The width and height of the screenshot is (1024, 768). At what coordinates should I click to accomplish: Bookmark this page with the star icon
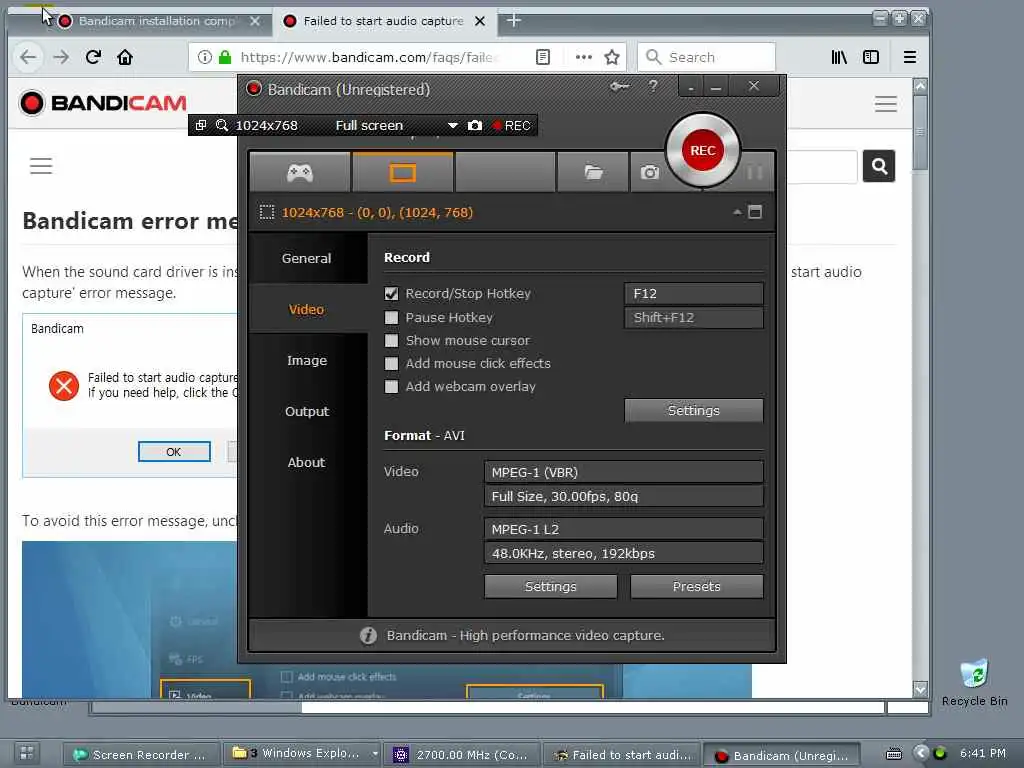click(612, 57)
